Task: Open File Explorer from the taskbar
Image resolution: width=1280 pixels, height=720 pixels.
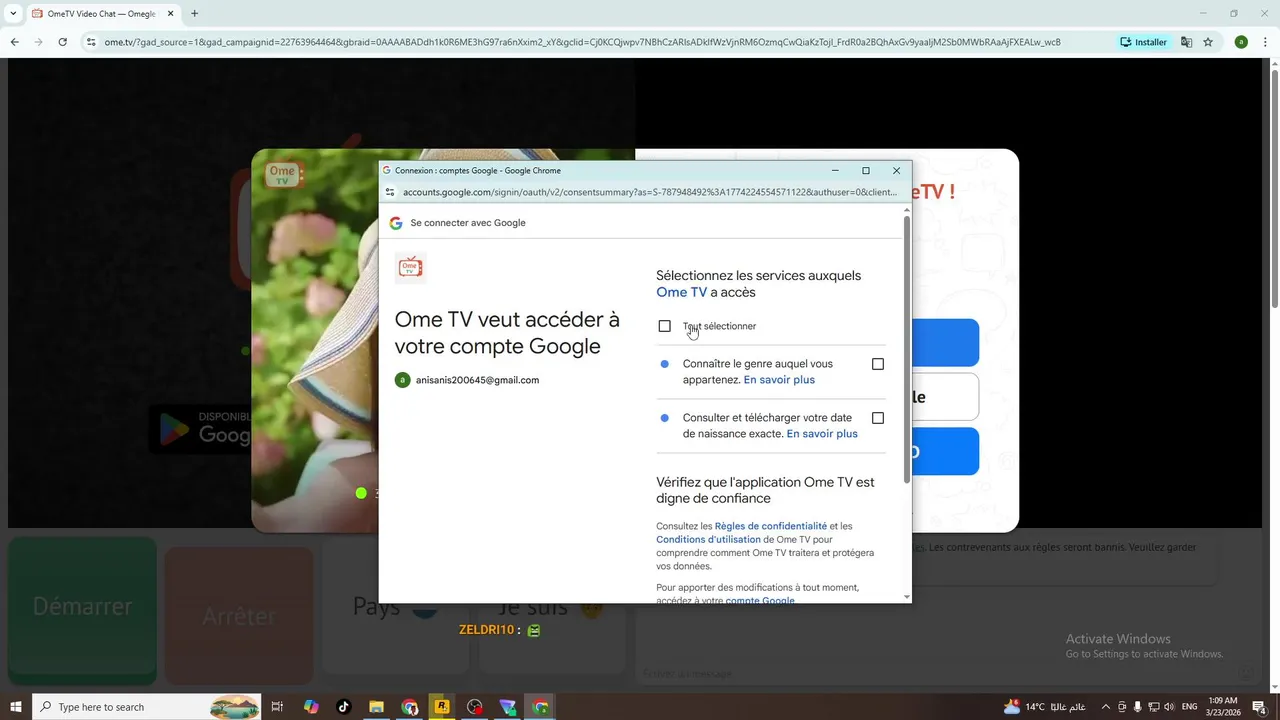Action: [x=377, y=707]
